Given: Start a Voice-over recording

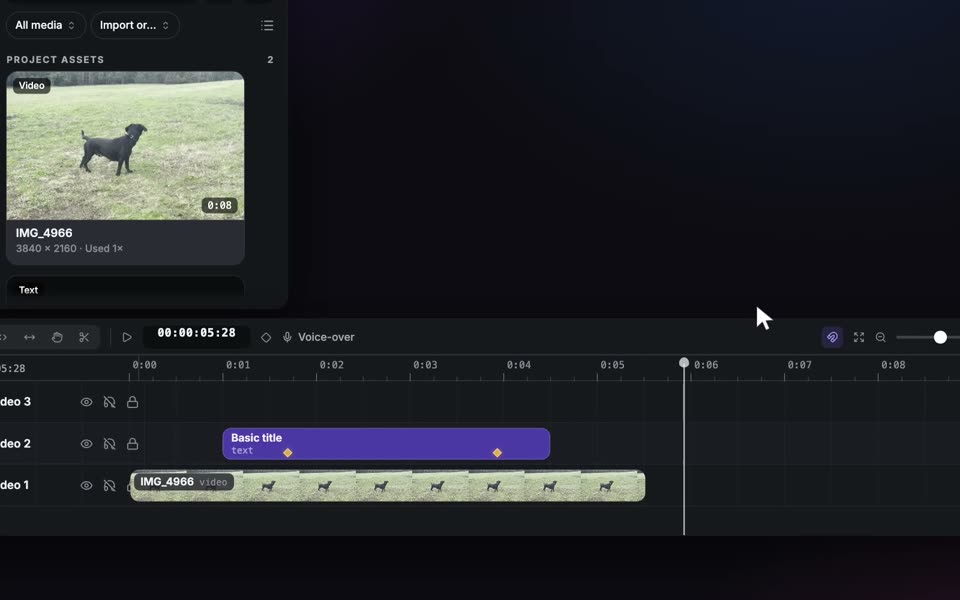Looking at the screenshot, I should [318, 337].
